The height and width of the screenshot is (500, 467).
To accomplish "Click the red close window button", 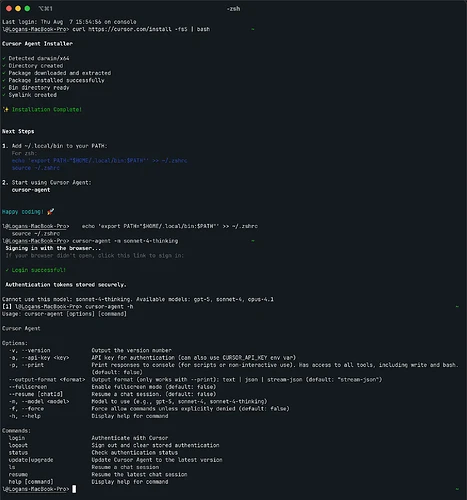I will 9,9.
